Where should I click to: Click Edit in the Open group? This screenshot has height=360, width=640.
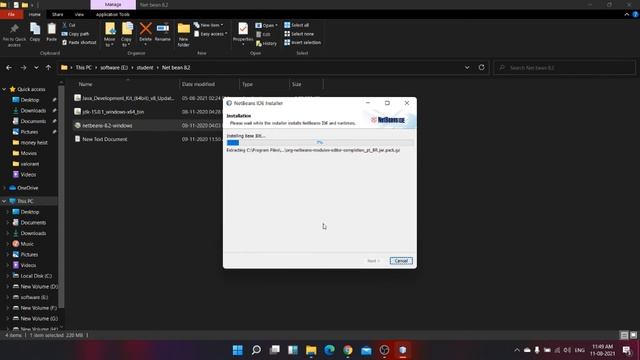click(x=263, y=34)
